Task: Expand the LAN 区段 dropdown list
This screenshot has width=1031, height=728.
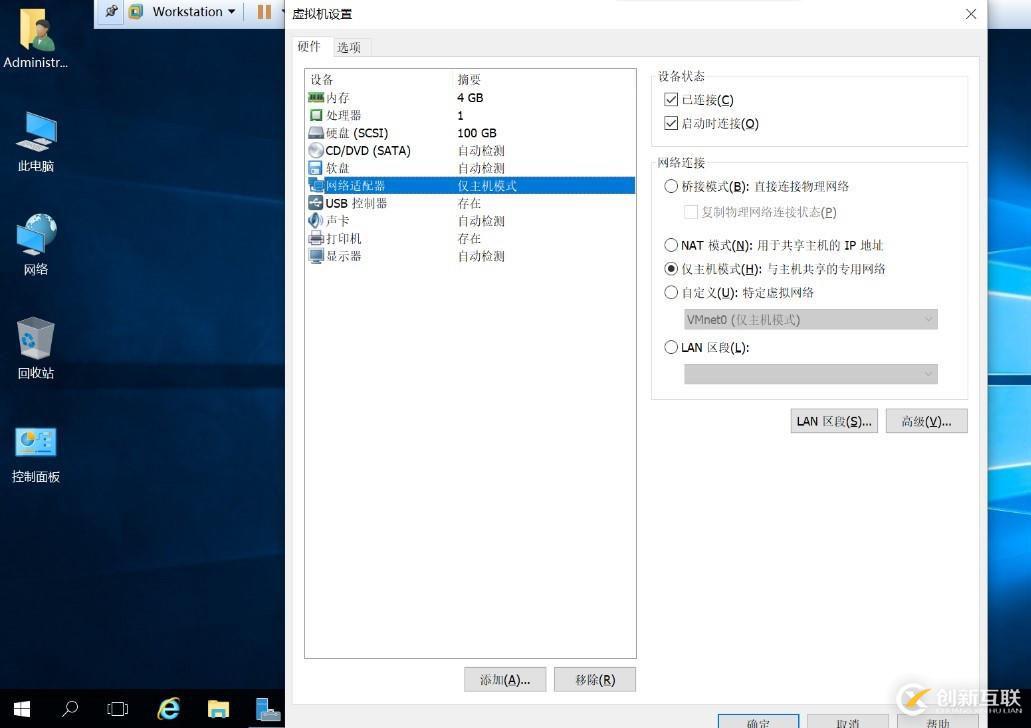Action: [x=811, y=374]
